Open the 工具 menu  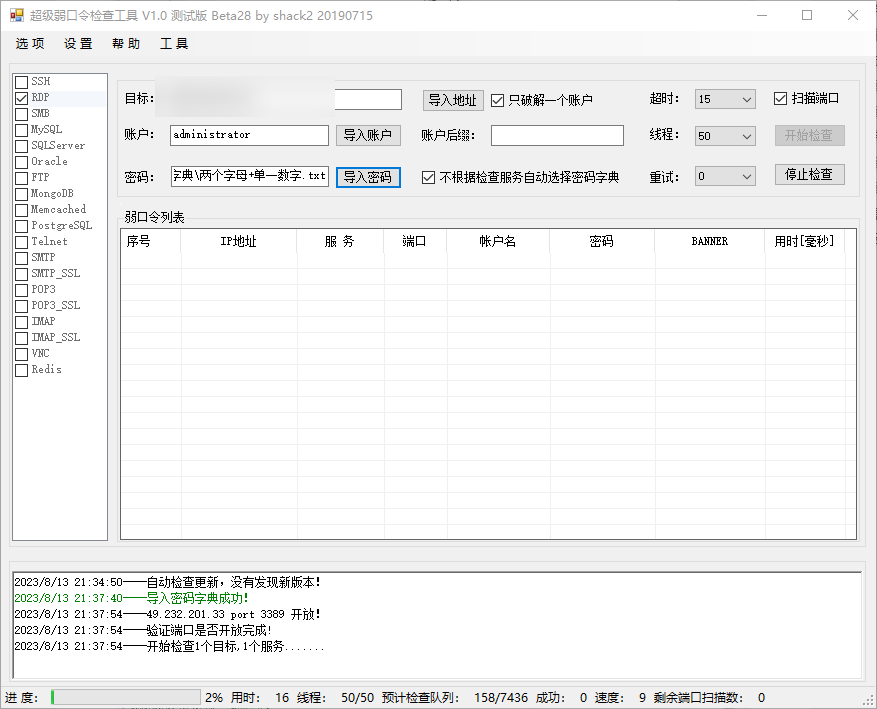(172, 43)
